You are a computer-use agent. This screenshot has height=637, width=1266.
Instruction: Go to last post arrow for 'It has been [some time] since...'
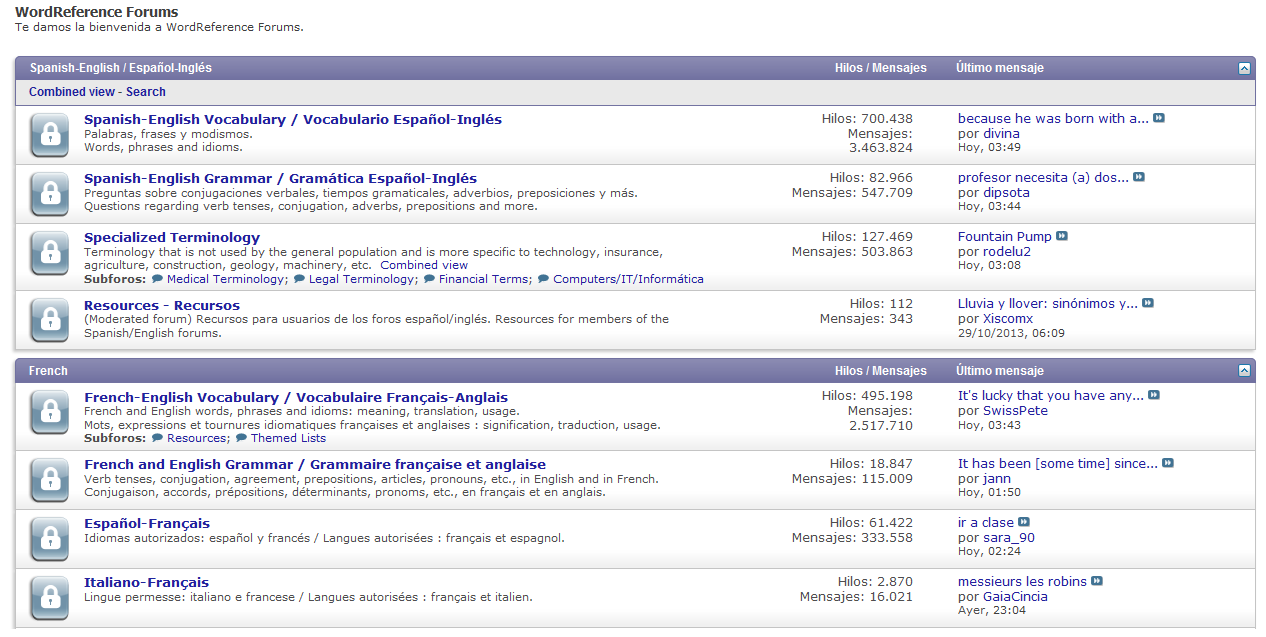1168,463
